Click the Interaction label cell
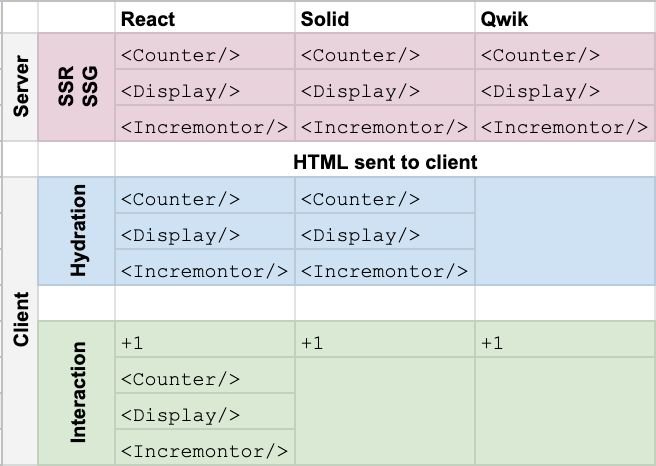656x466 pixels. pyautogui.click(x=77, y=392)
